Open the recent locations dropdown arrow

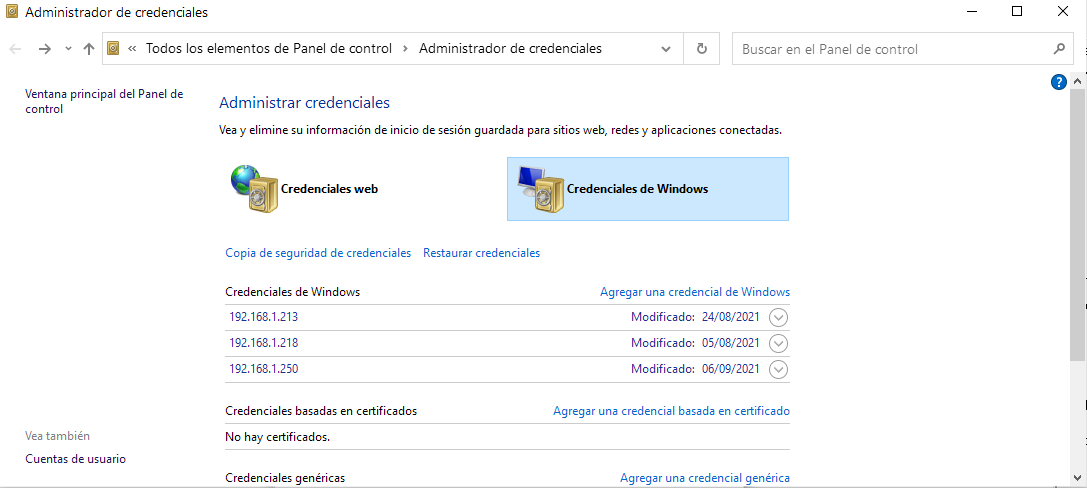click(68, 49)
